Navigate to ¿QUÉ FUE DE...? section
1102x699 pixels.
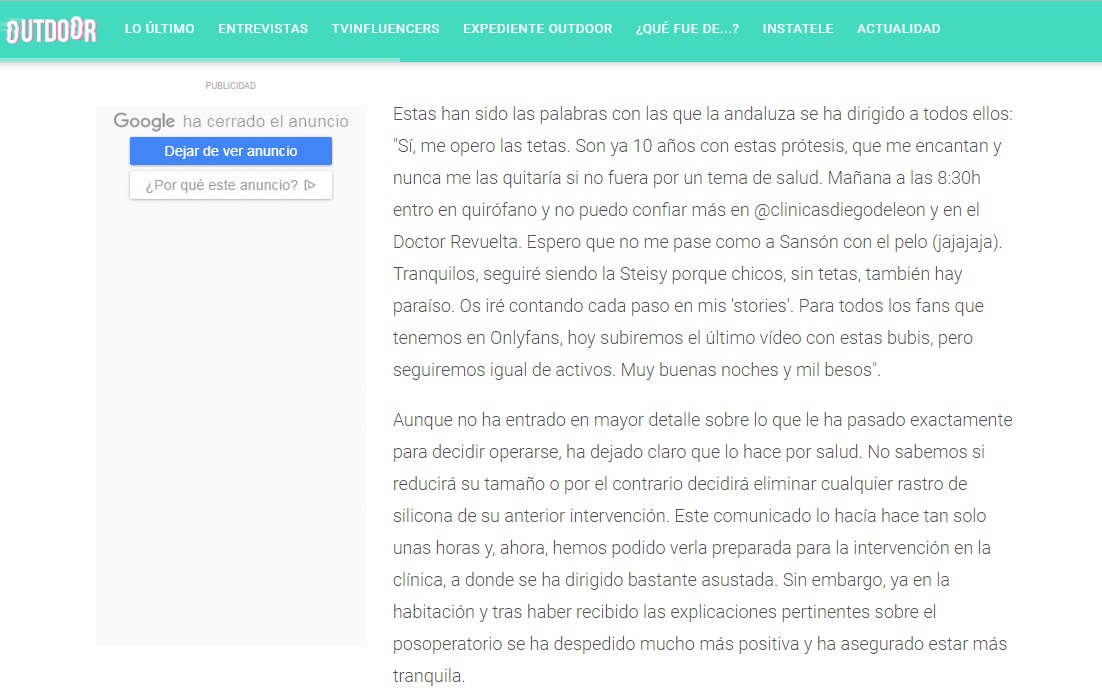tap(687, 29)
